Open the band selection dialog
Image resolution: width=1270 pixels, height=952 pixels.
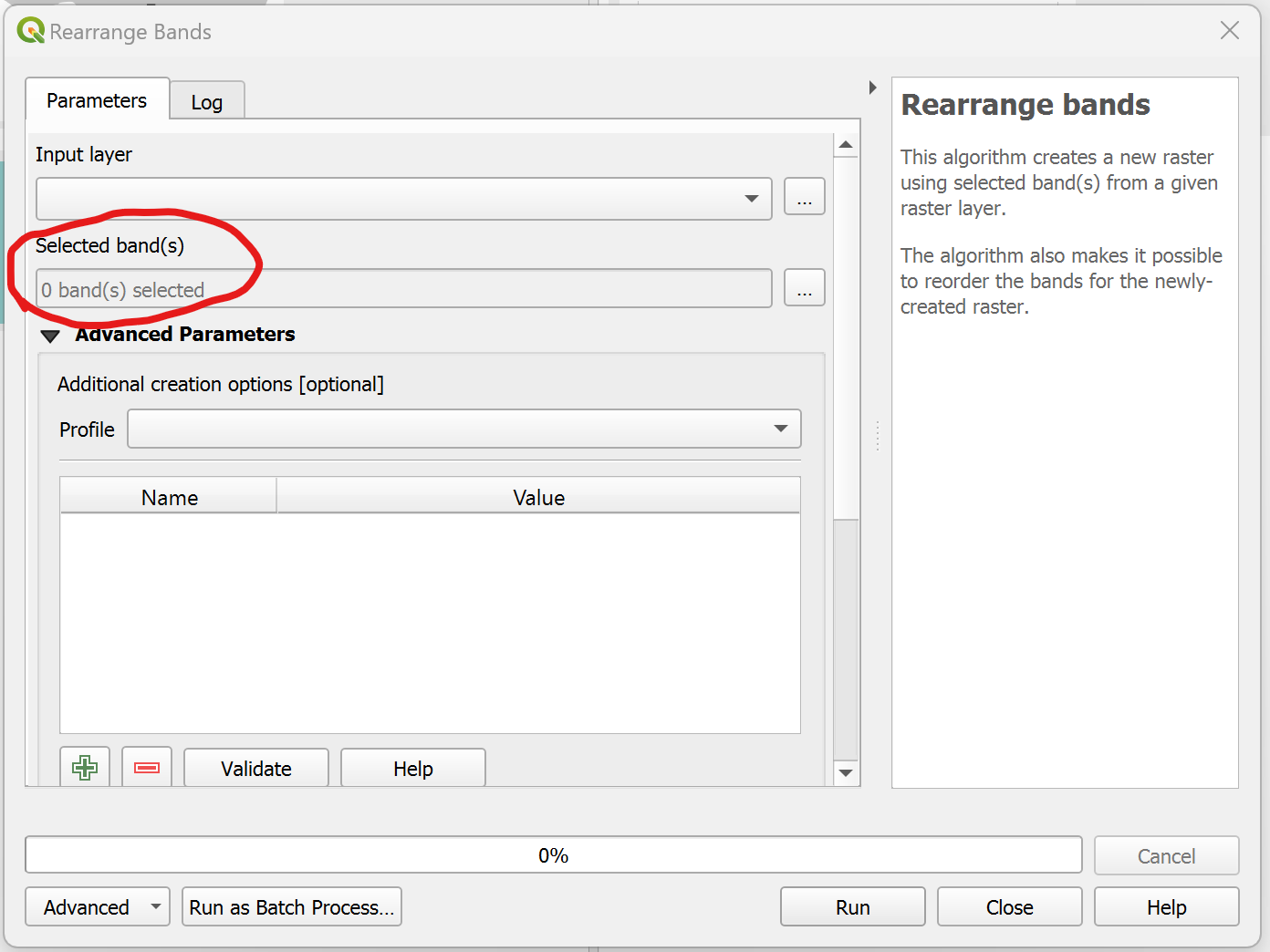click(x=804, y=287)
